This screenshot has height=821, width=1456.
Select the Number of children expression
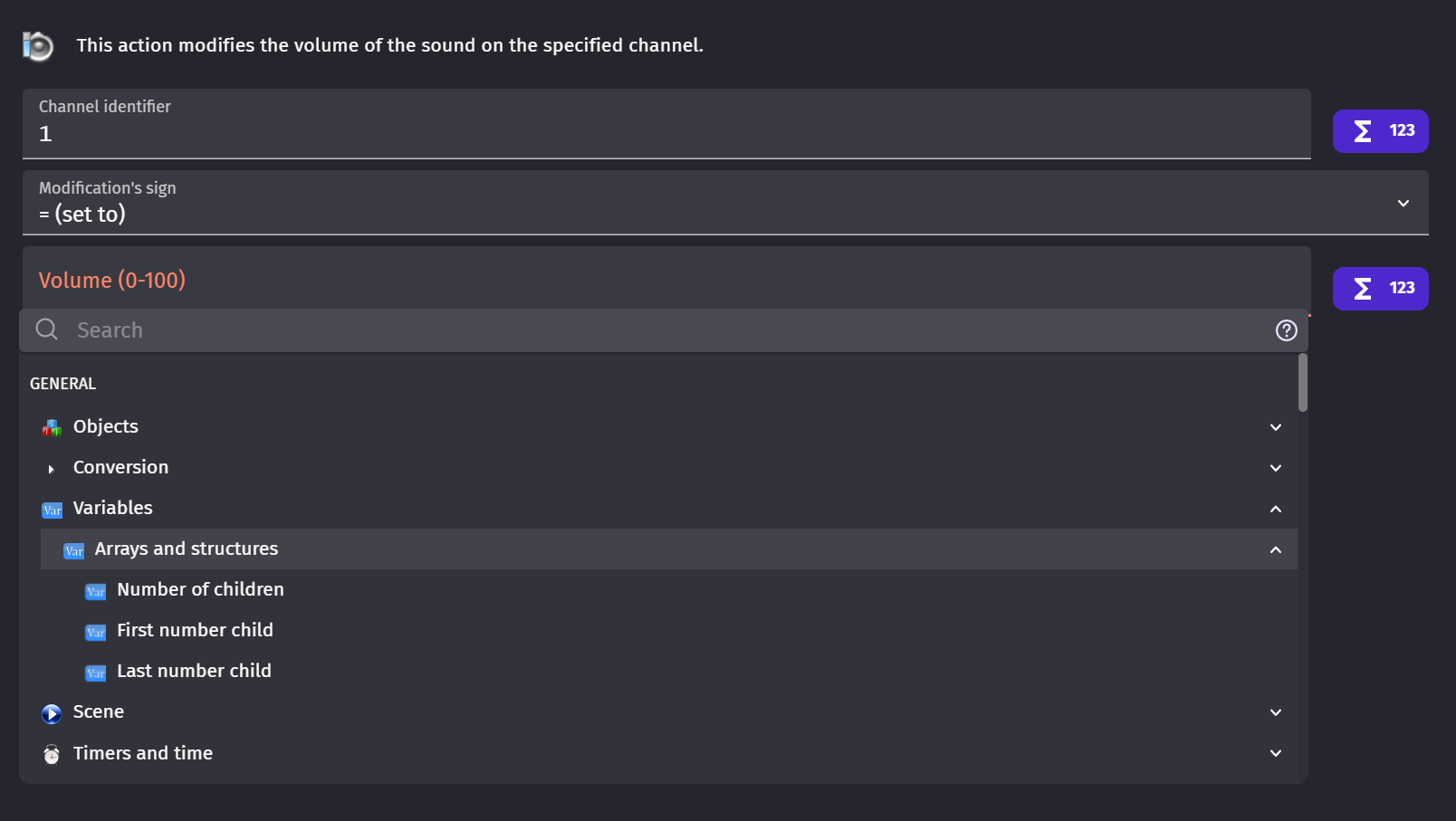click(x=200, y=589)
